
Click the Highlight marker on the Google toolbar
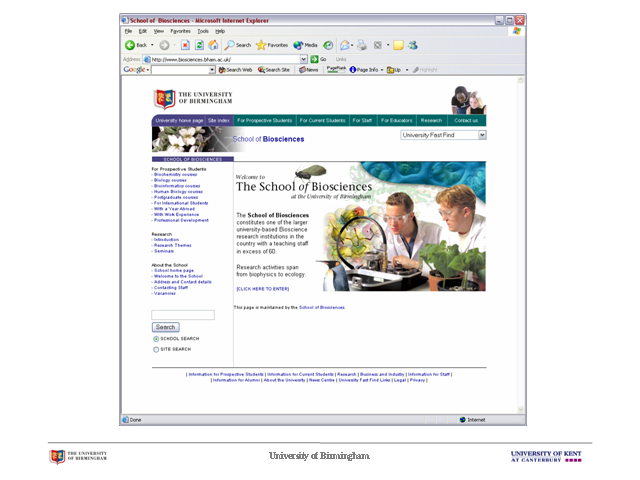425,70
